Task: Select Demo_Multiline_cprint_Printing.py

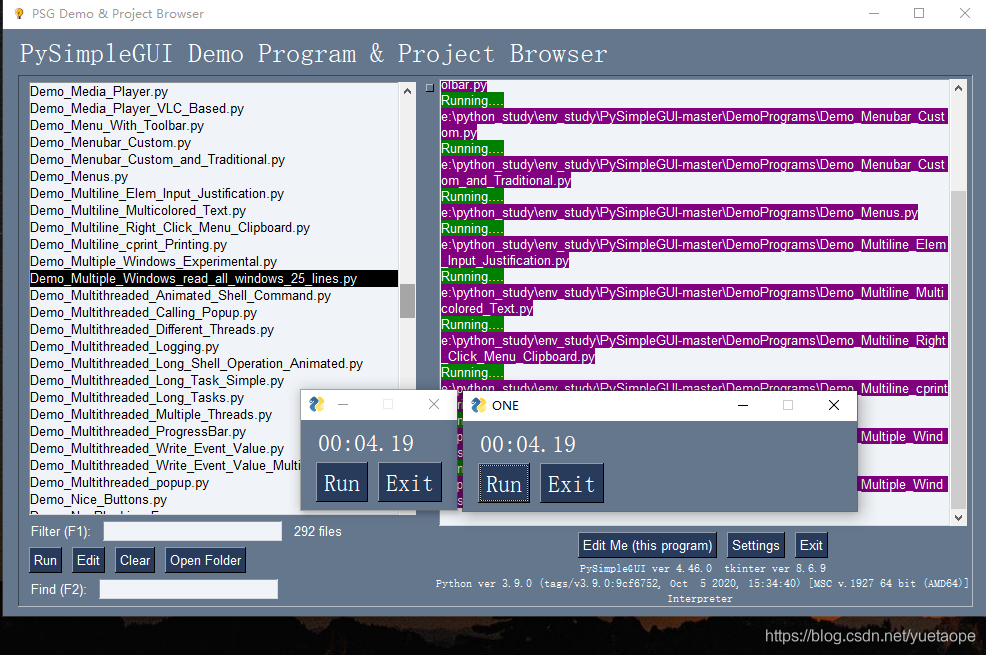Action: tap(214, 245)
